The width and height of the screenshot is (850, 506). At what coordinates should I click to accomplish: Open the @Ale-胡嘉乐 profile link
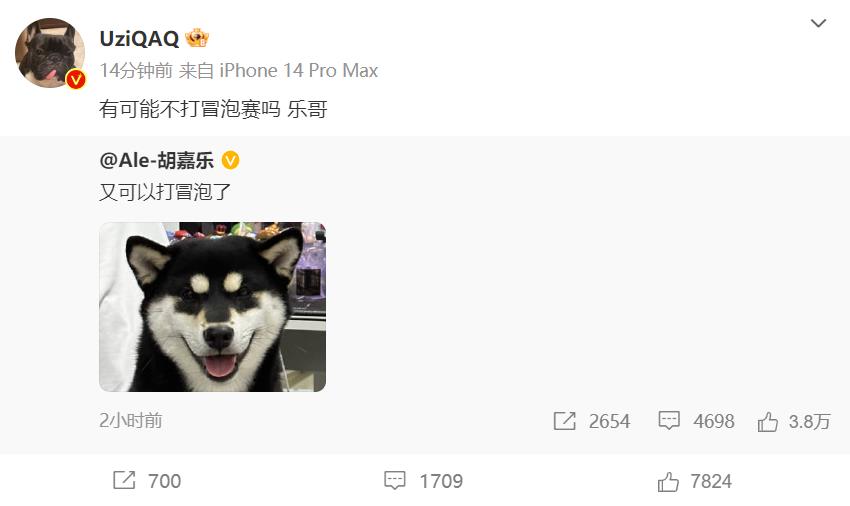pos(157,161)
